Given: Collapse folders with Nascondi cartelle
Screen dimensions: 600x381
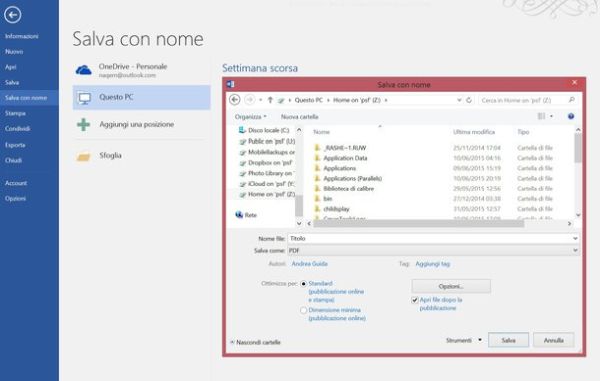Looking at the screenshot, I should tap(255, 342).
